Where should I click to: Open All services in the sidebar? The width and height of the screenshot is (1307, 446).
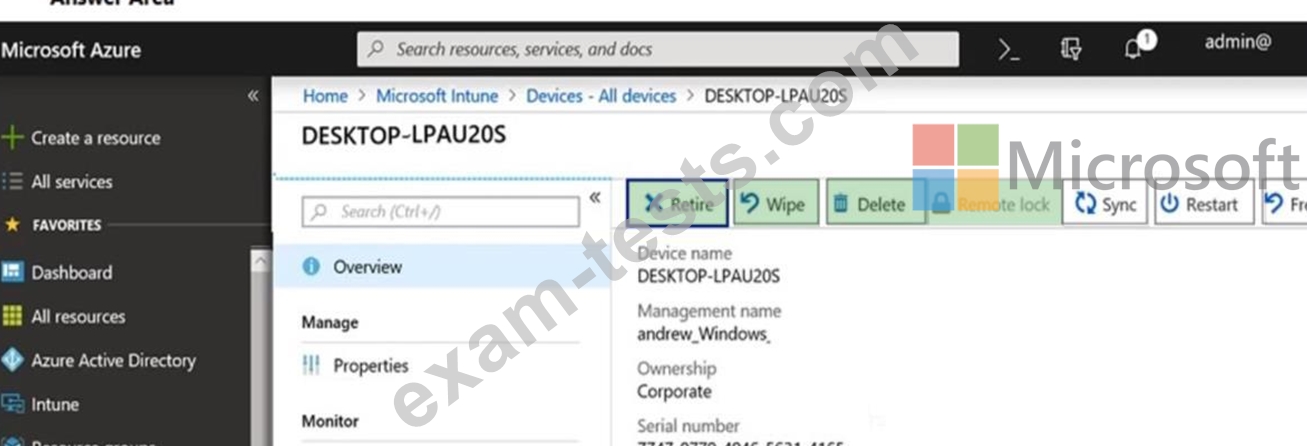(x=71, y=182)
